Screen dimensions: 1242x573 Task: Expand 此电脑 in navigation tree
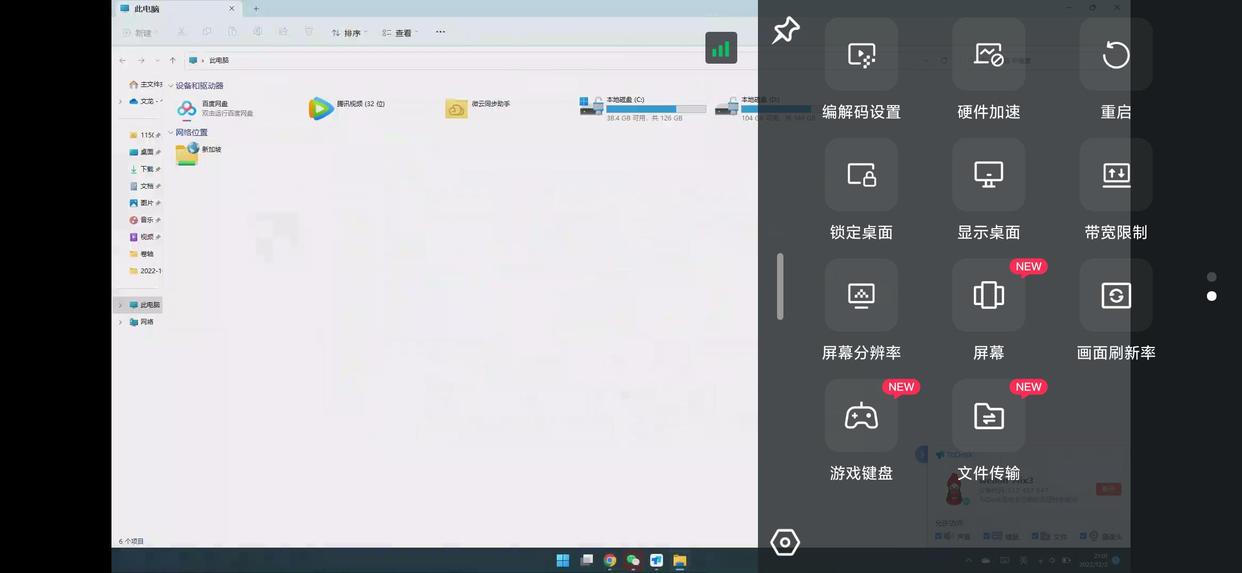pyautogui.click(x=121, y=305)
